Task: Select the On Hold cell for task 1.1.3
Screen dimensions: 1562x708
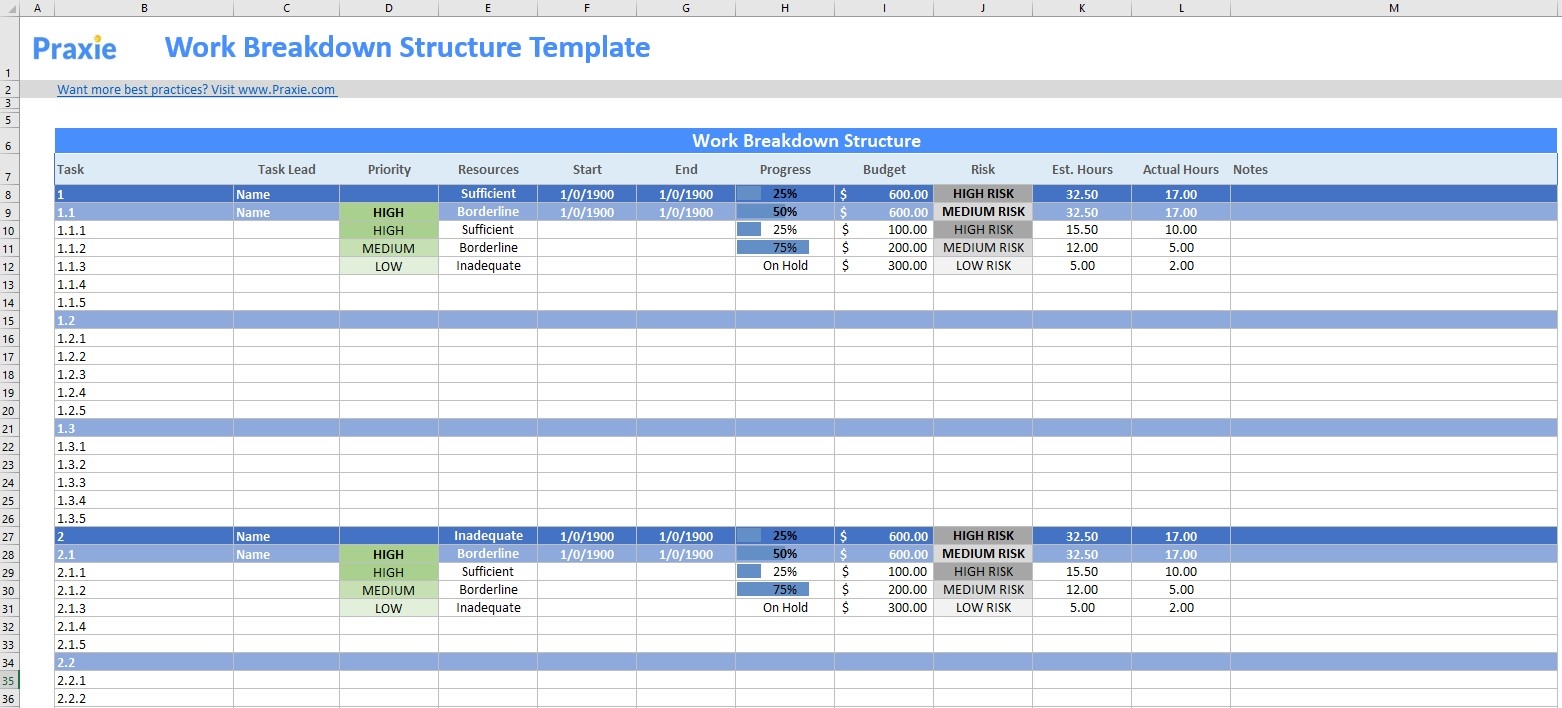Action: (784, 265)
